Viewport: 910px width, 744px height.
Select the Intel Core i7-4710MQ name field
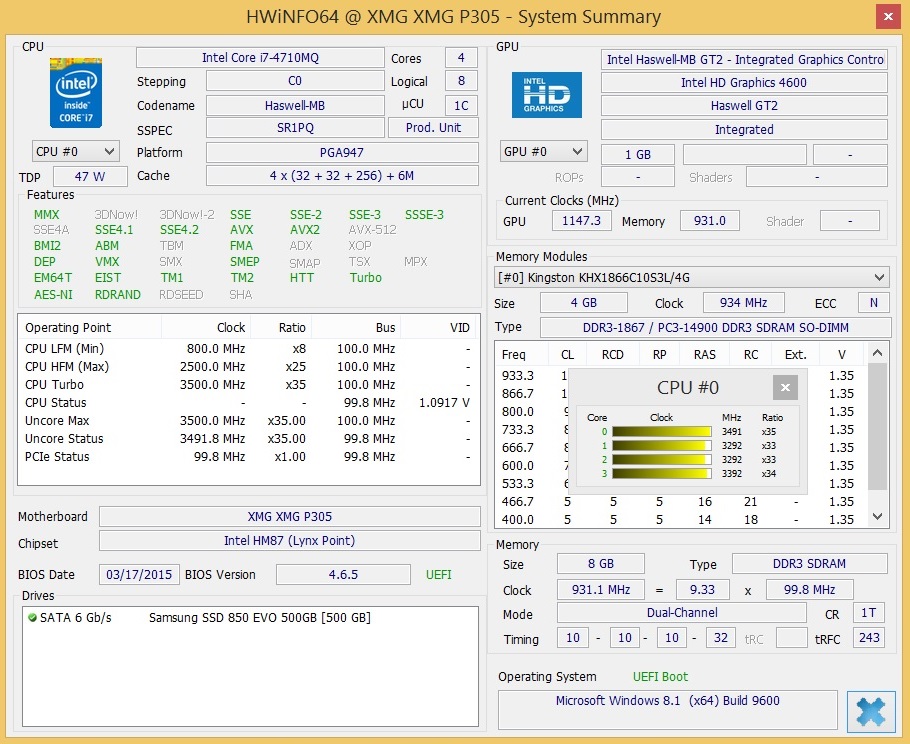point(260,58)
